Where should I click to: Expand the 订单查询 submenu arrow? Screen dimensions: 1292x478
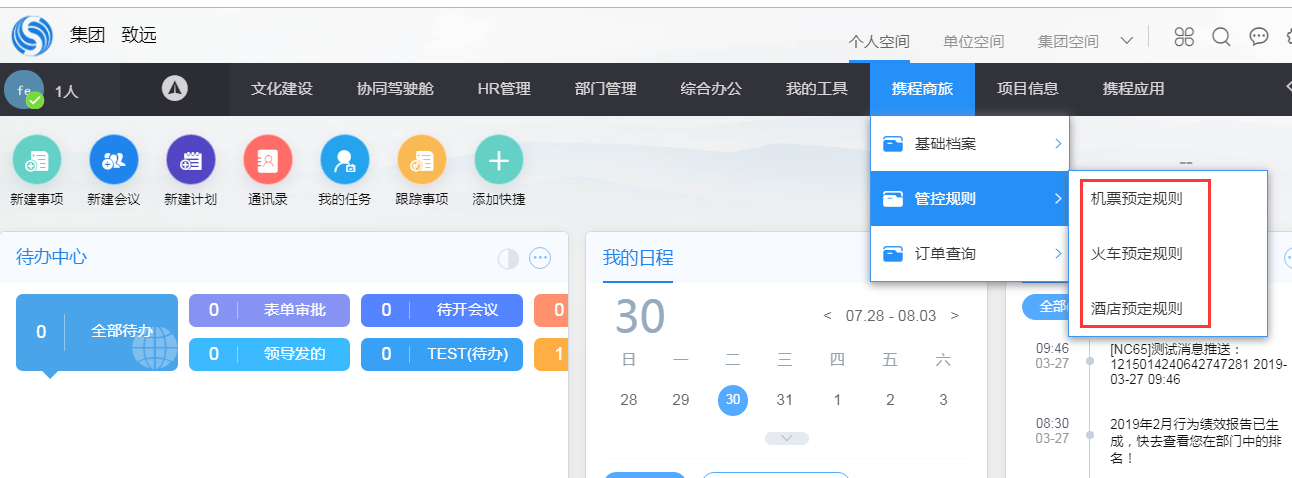coord(1058,254)
